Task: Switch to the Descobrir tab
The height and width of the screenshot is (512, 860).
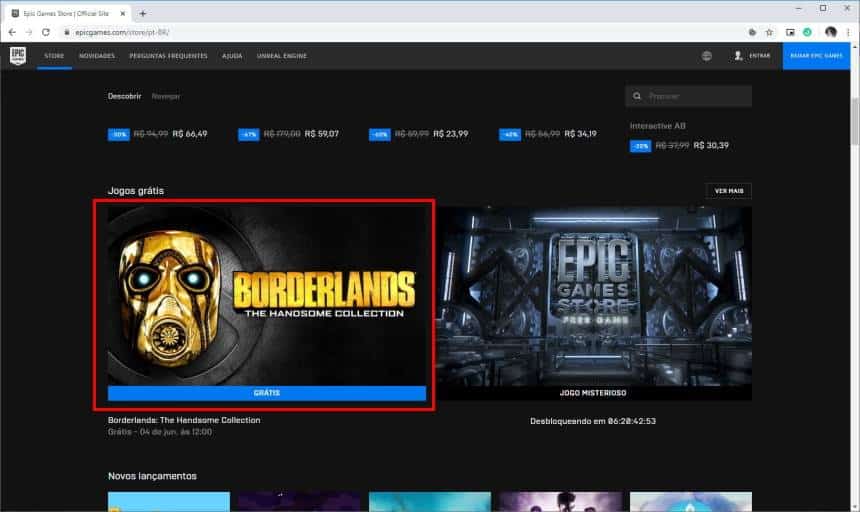Action: [x=125, y=96]
